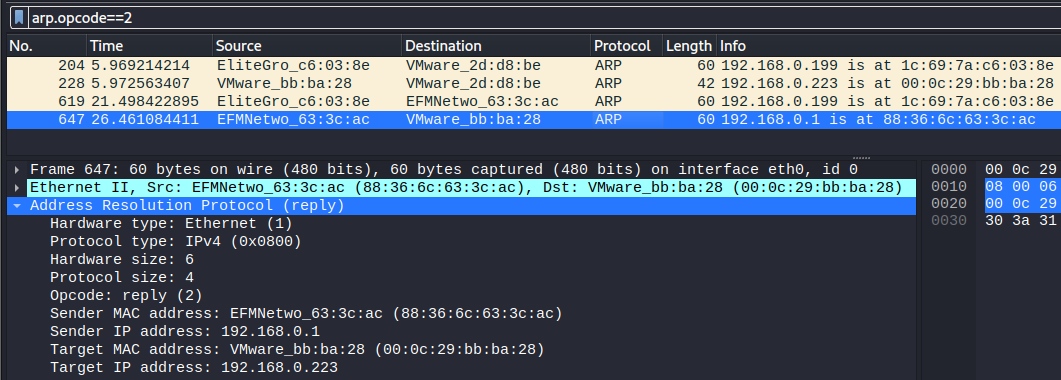Sort packets by the Destination column

(495, 46)
